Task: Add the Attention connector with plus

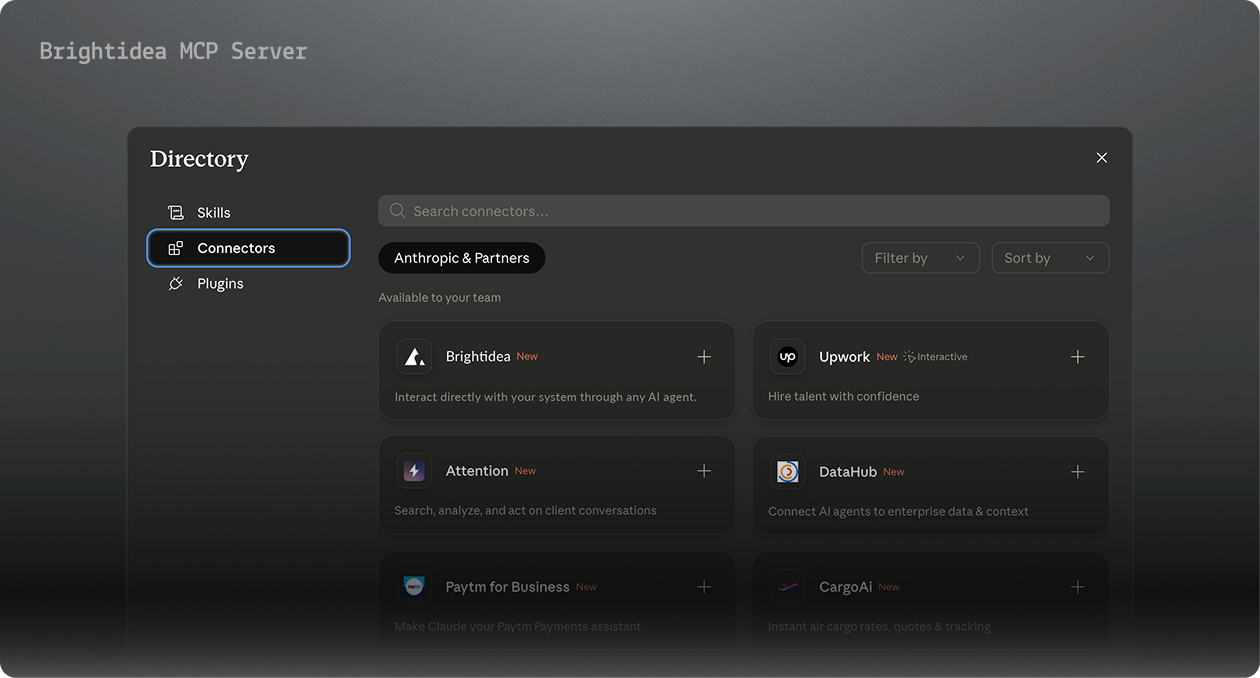Action: [704, 471]
